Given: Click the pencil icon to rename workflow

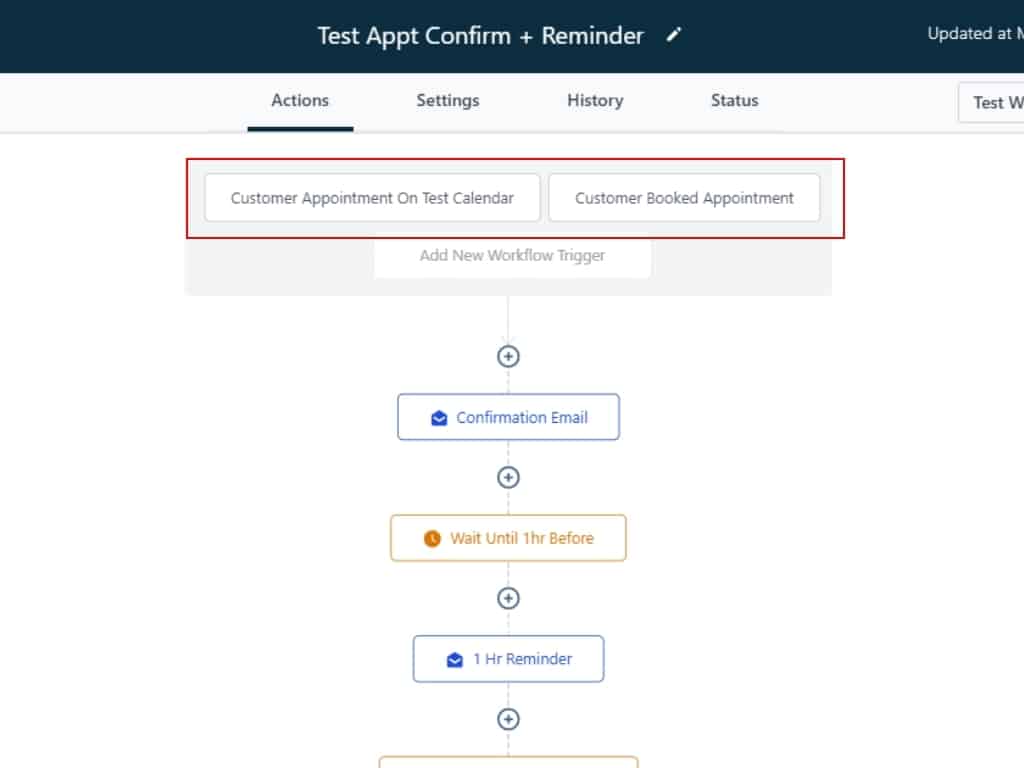Looking at the screenshot, I should point(674,35).
